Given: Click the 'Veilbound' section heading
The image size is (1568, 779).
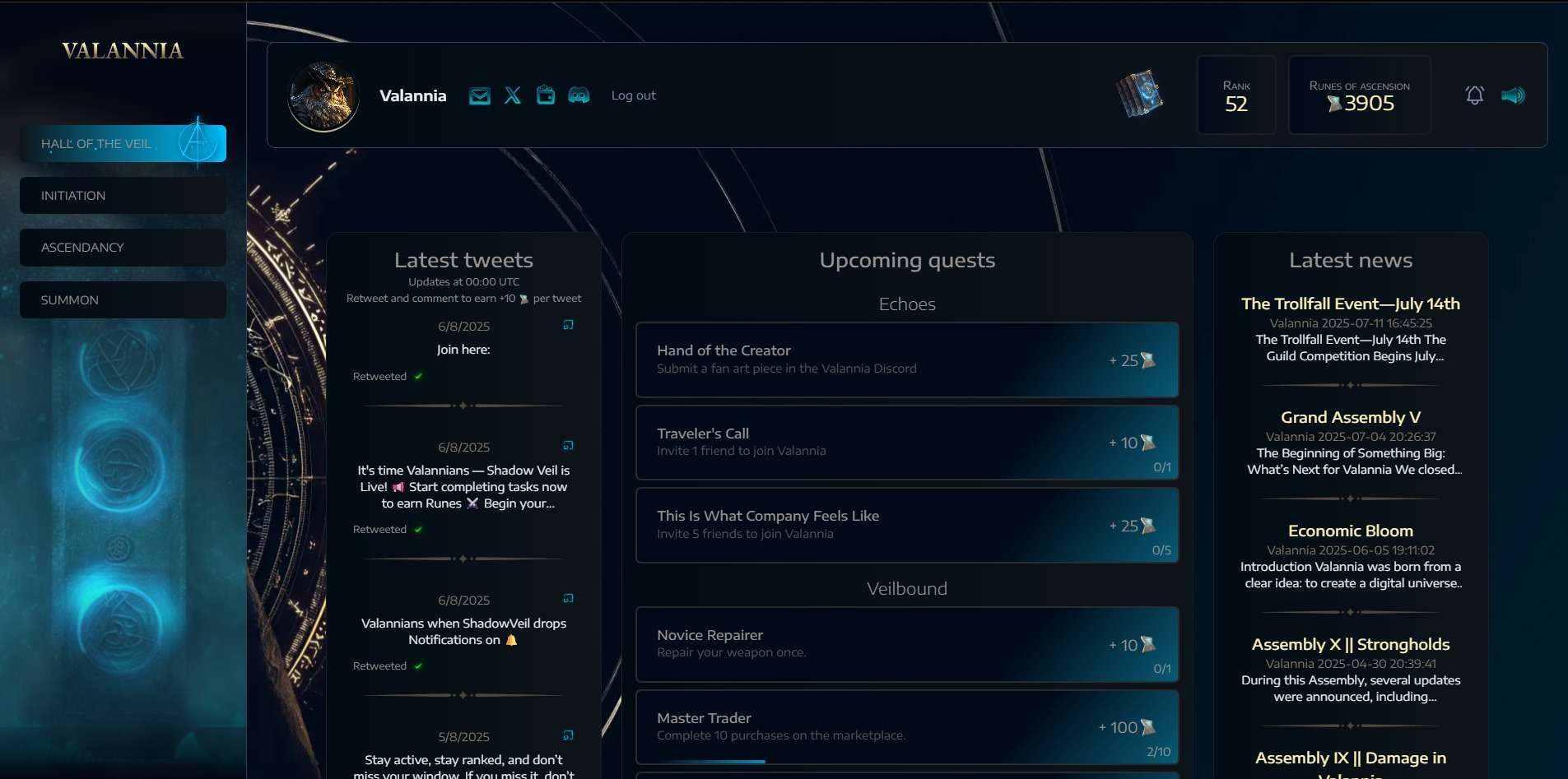Looking at the screenshot, I should [907, 589].
